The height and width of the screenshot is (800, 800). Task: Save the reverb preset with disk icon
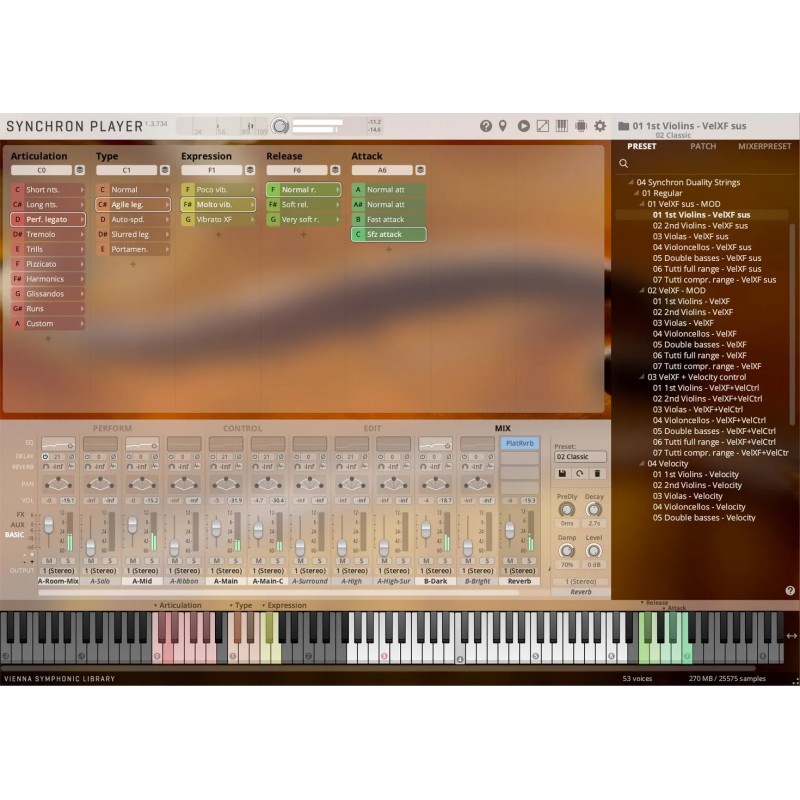tap(563, 473)
